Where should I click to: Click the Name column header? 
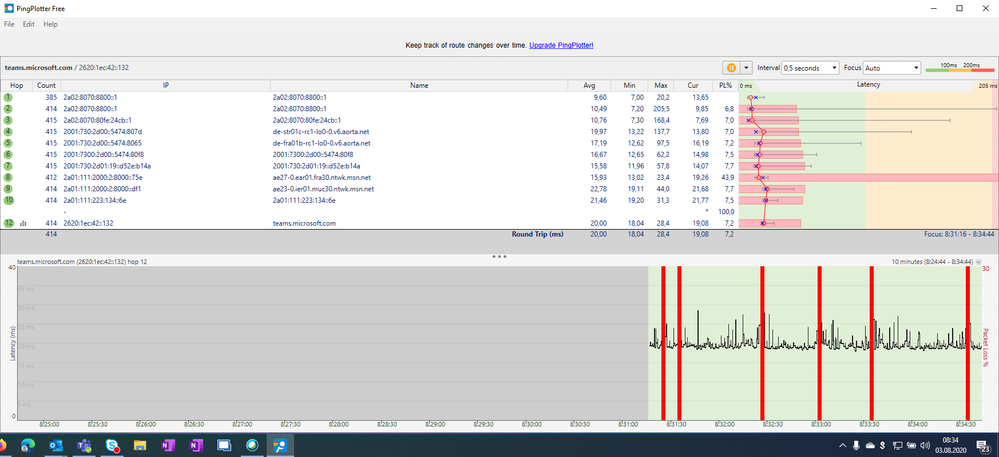pyautogui.click(x=419, y=85)
